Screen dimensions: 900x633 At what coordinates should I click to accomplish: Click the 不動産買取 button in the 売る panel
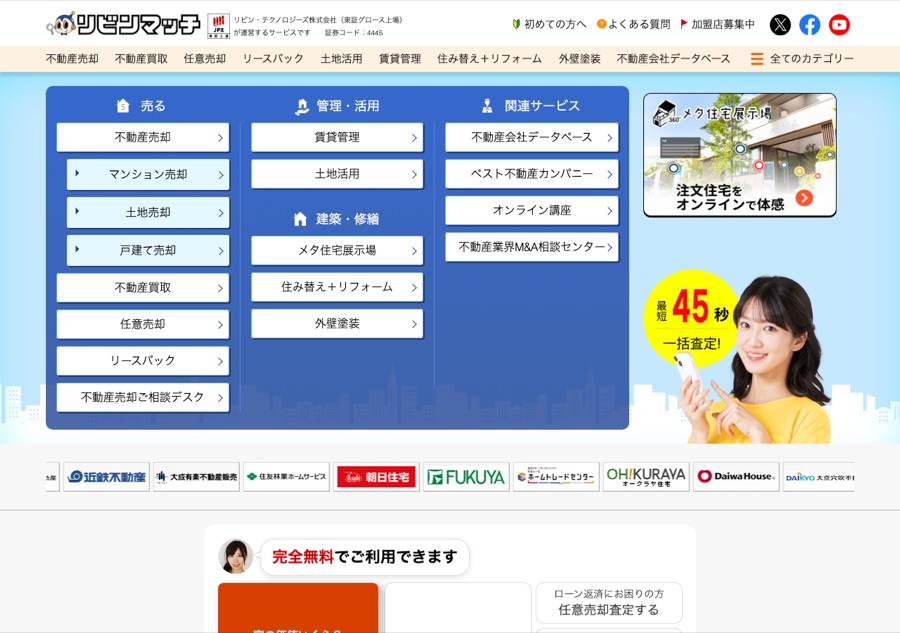point(143,288)
